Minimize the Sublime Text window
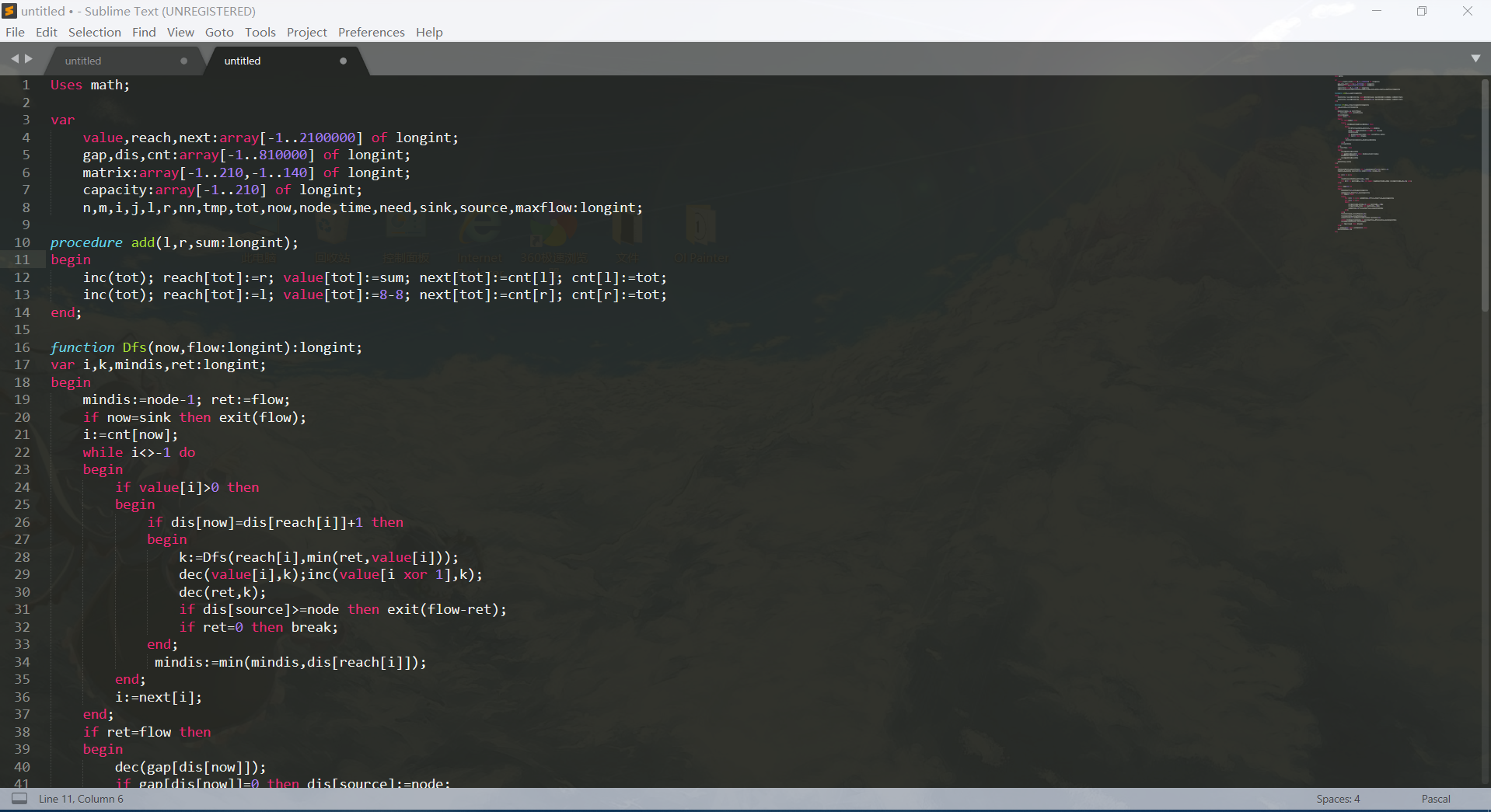 point(1377,11)
